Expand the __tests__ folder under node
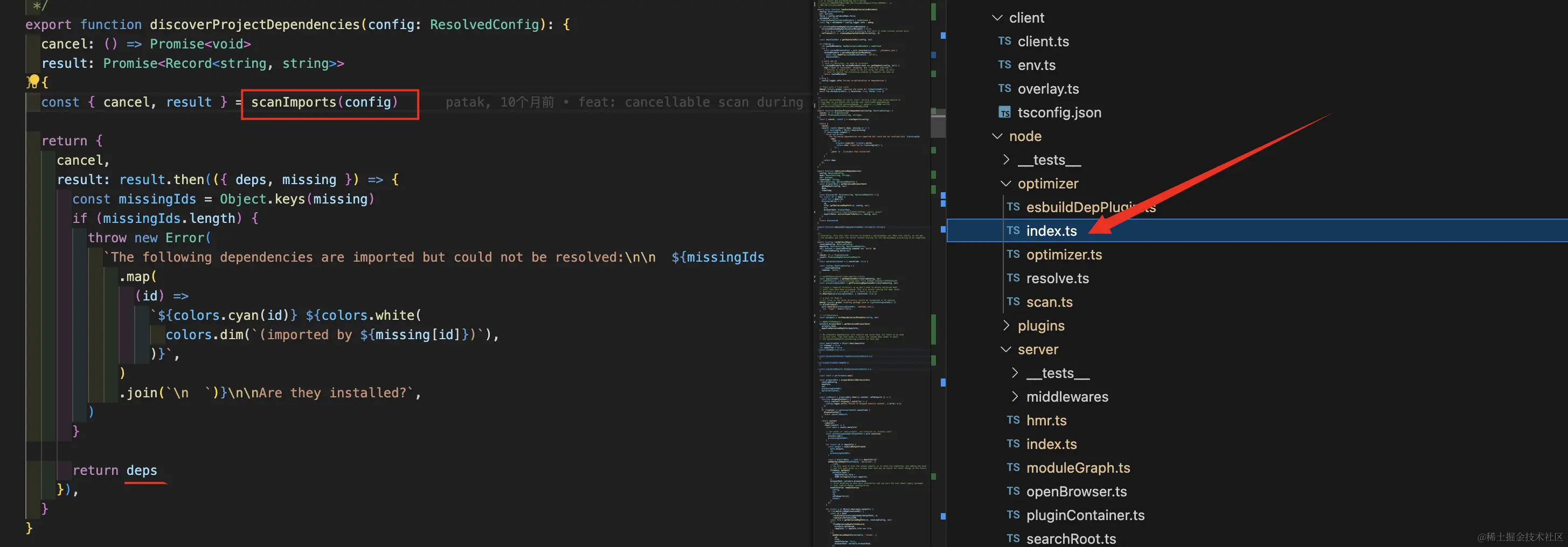Image resolution: width=1568 pixels, height=547 pixels. (x=1006, y=160)
